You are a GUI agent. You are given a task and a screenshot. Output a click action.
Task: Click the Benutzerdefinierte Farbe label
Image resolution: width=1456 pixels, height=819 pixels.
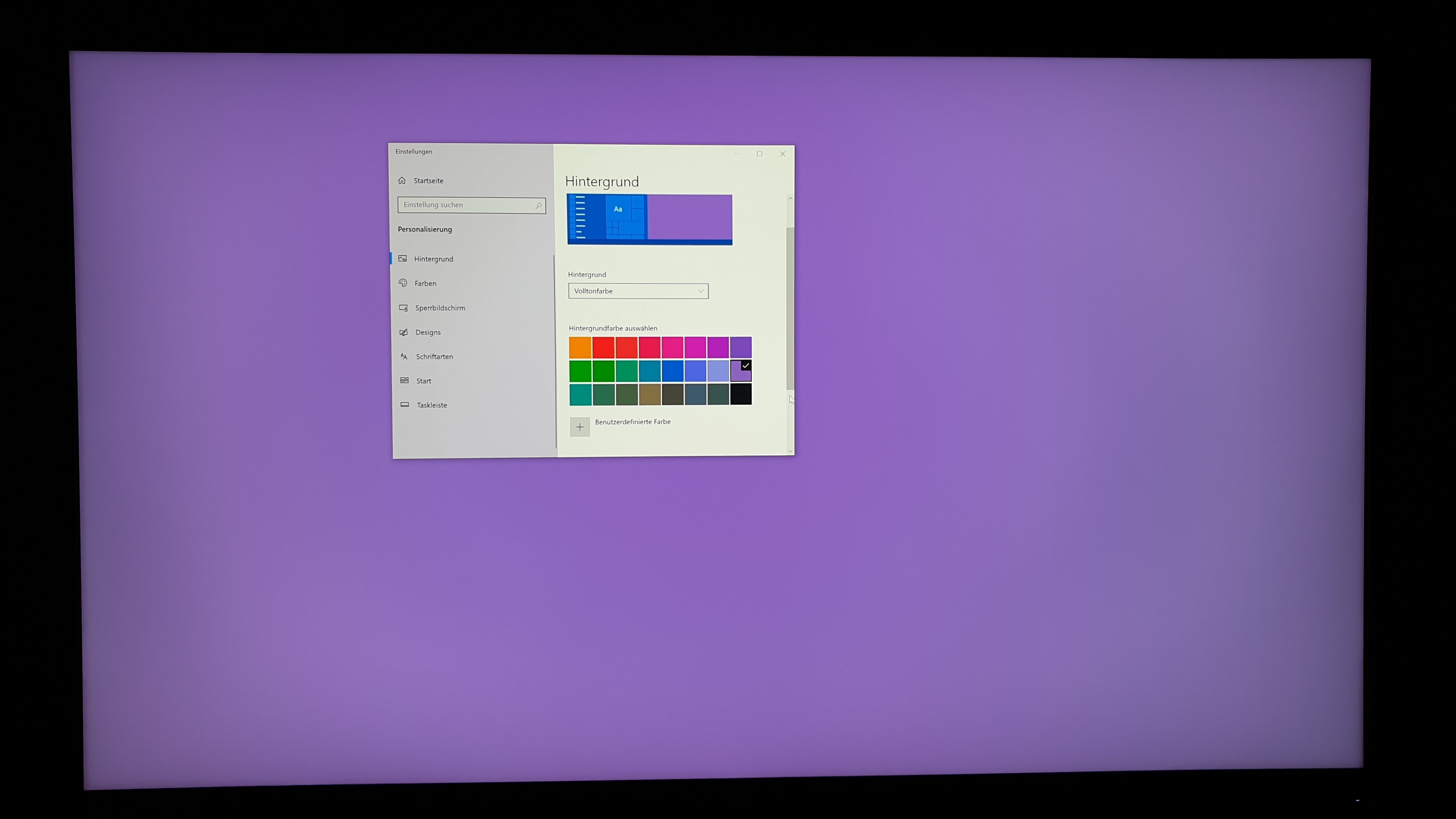point(632,422)
